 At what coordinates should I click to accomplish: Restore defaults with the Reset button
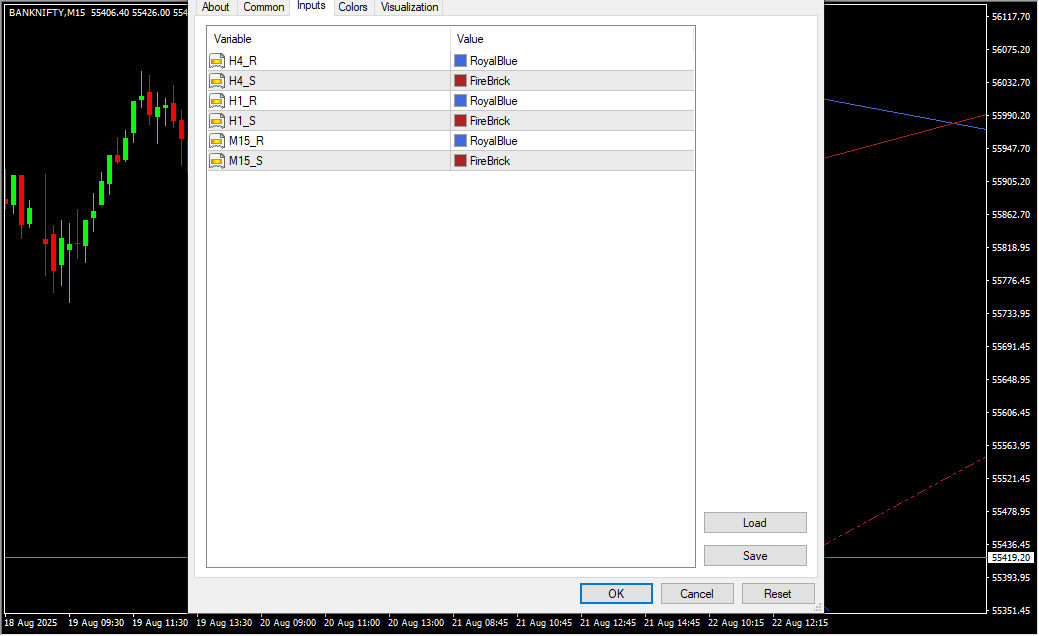(778, 594)
